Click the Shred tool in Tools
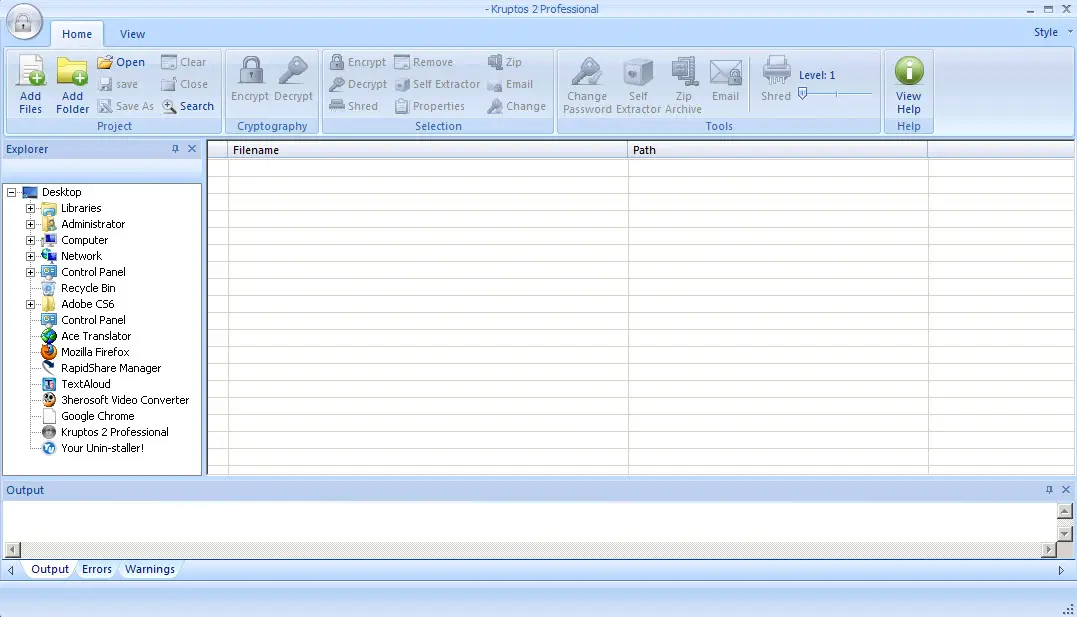Viewport: 1077px width, 617px height. pos(776,79)
